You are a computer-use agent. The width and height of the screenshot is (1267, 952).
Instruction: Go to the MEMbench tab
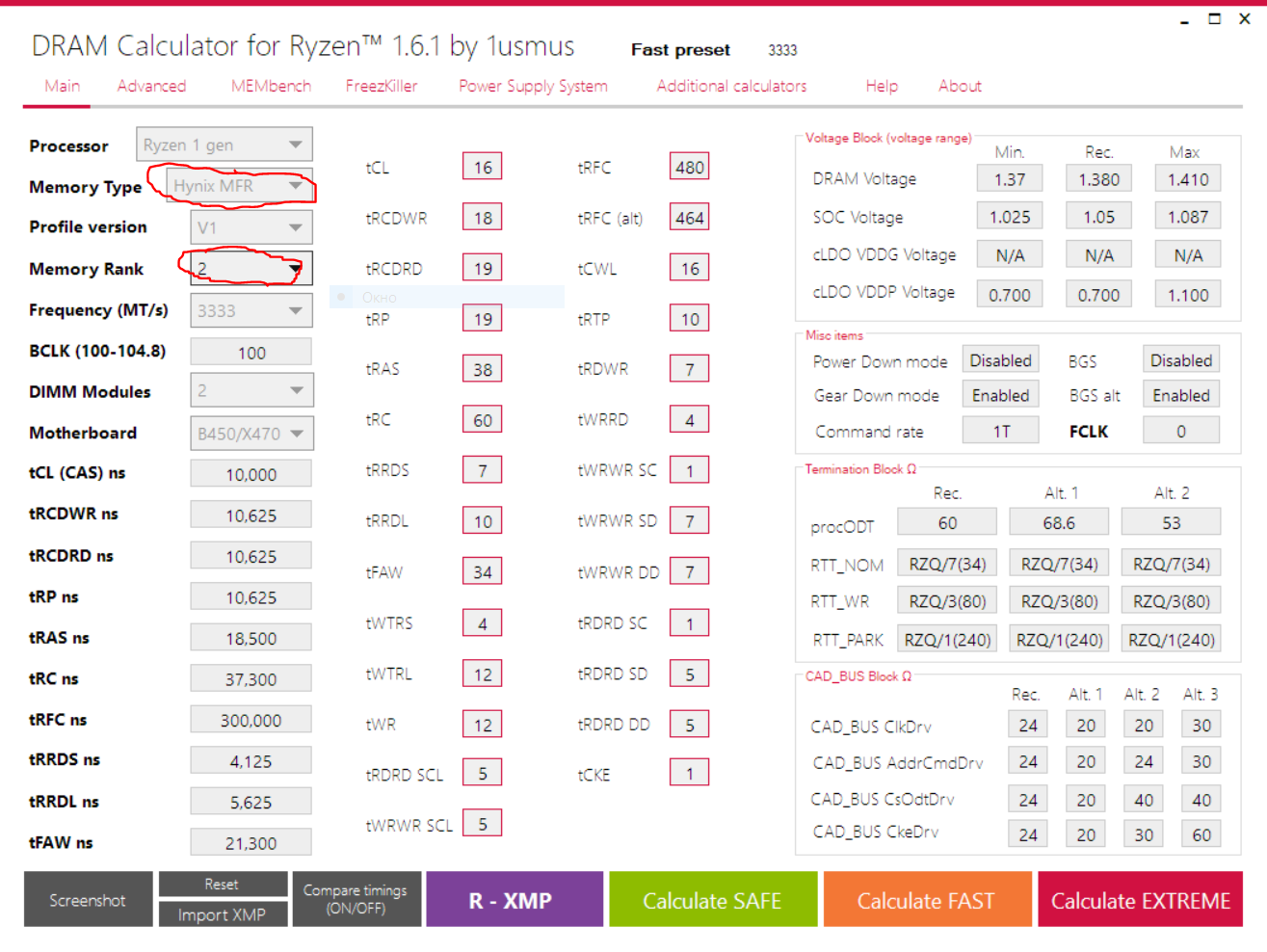pos(271,86)
